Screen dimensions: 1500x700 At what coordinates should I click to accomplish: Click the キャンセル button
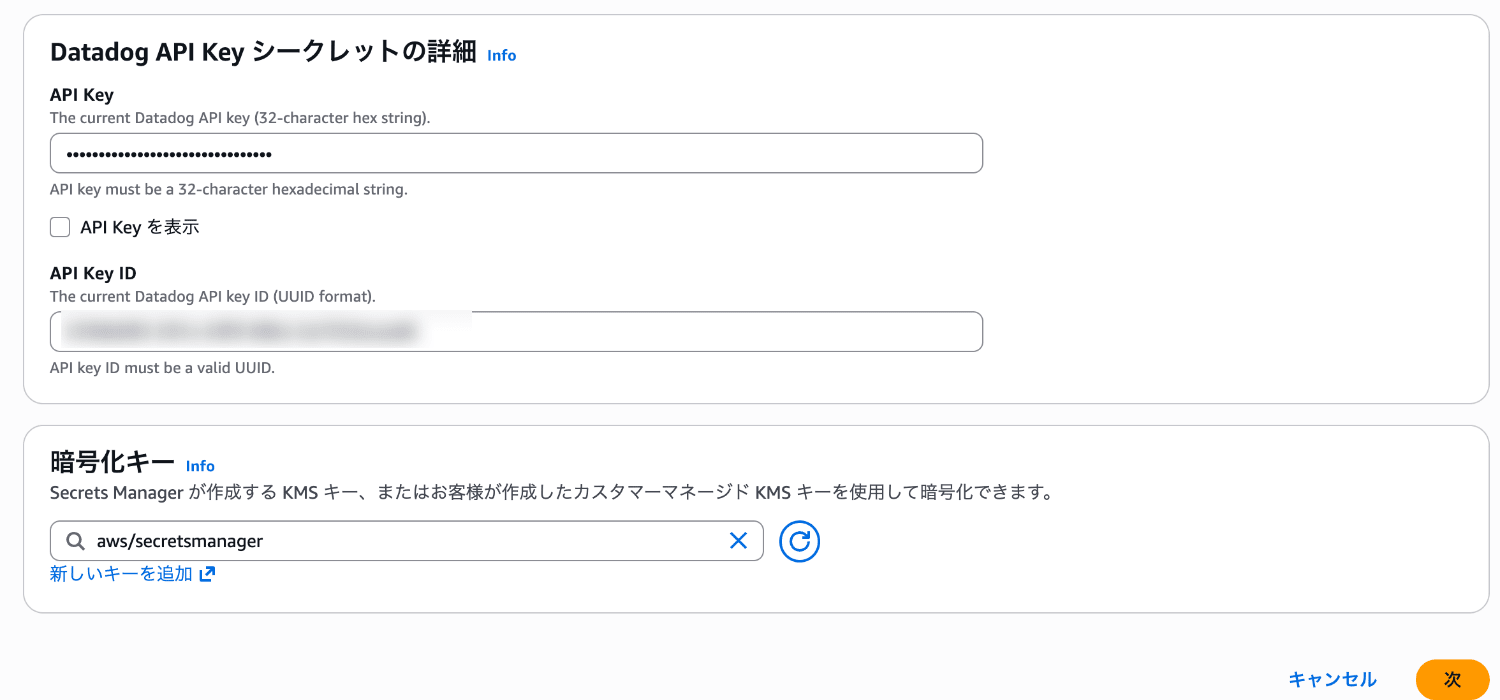(x=1332, y=679)
